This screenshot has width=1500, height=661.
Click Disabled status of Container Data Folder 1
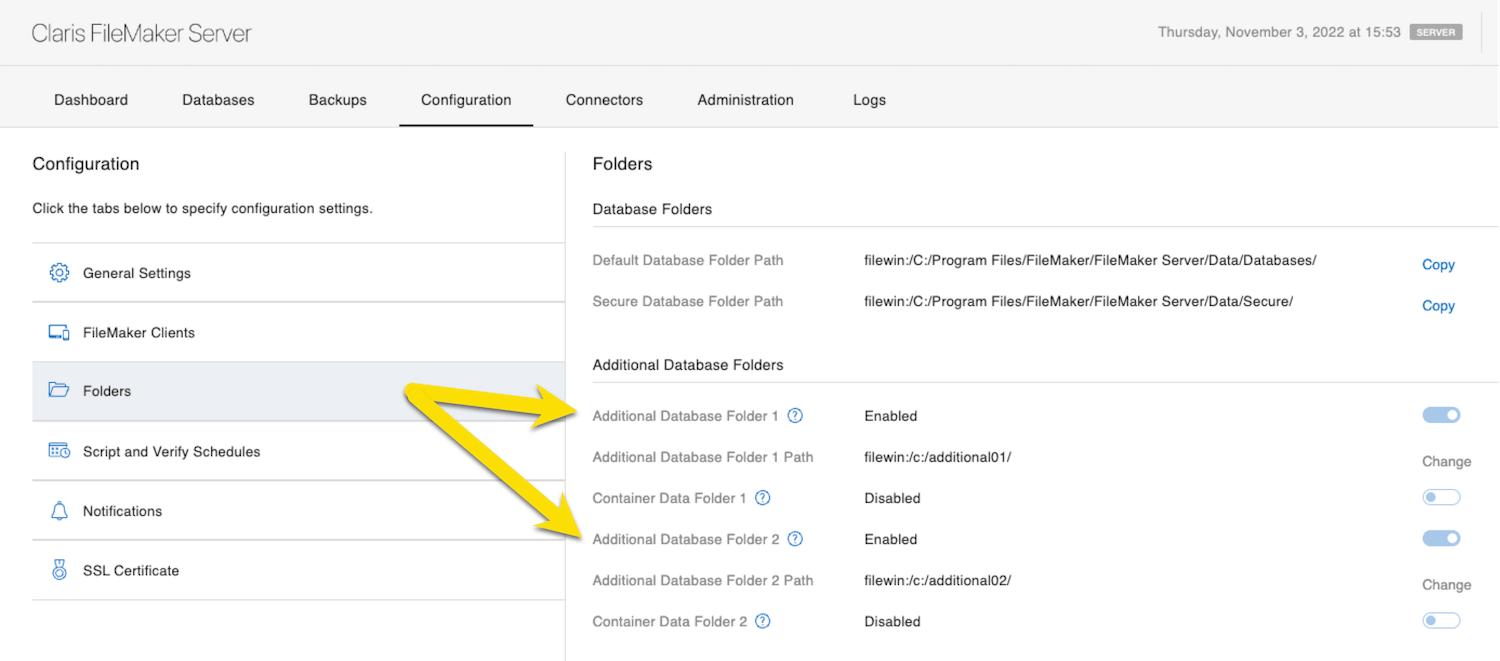point(892,498)
